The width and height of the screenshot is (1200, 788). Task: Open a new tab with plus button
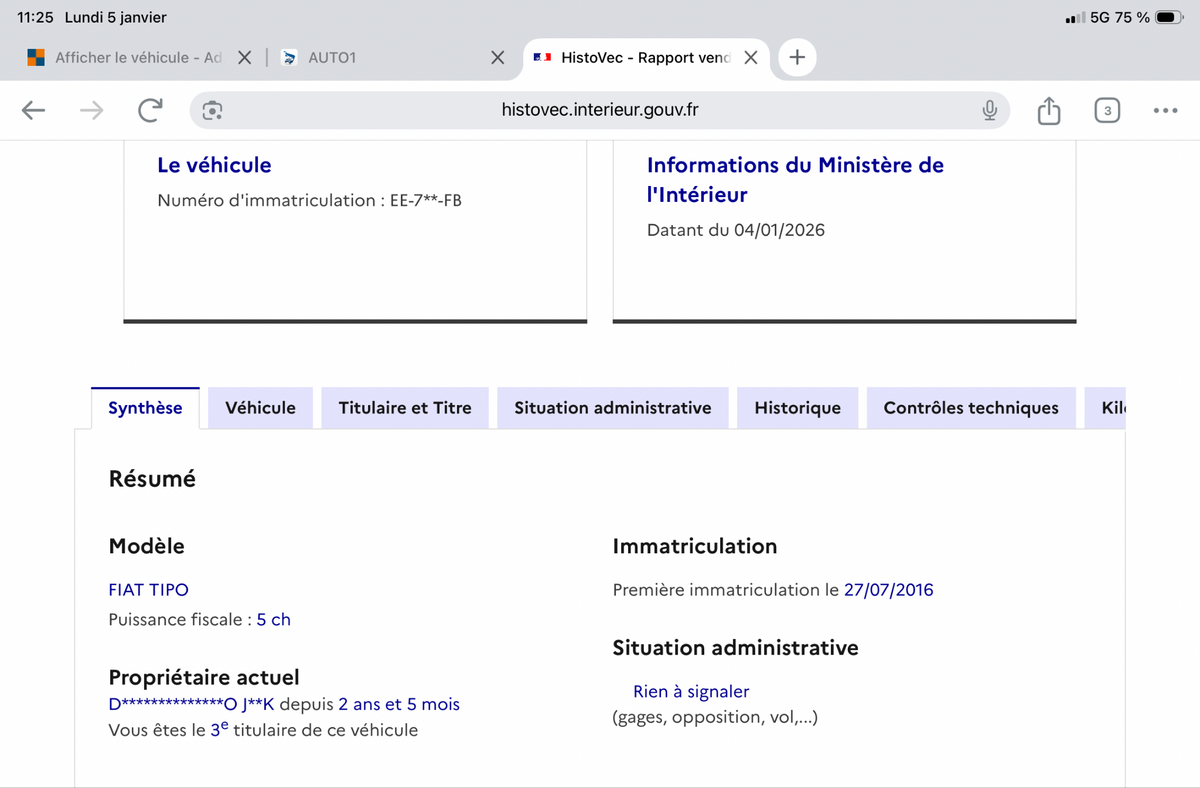797,58
